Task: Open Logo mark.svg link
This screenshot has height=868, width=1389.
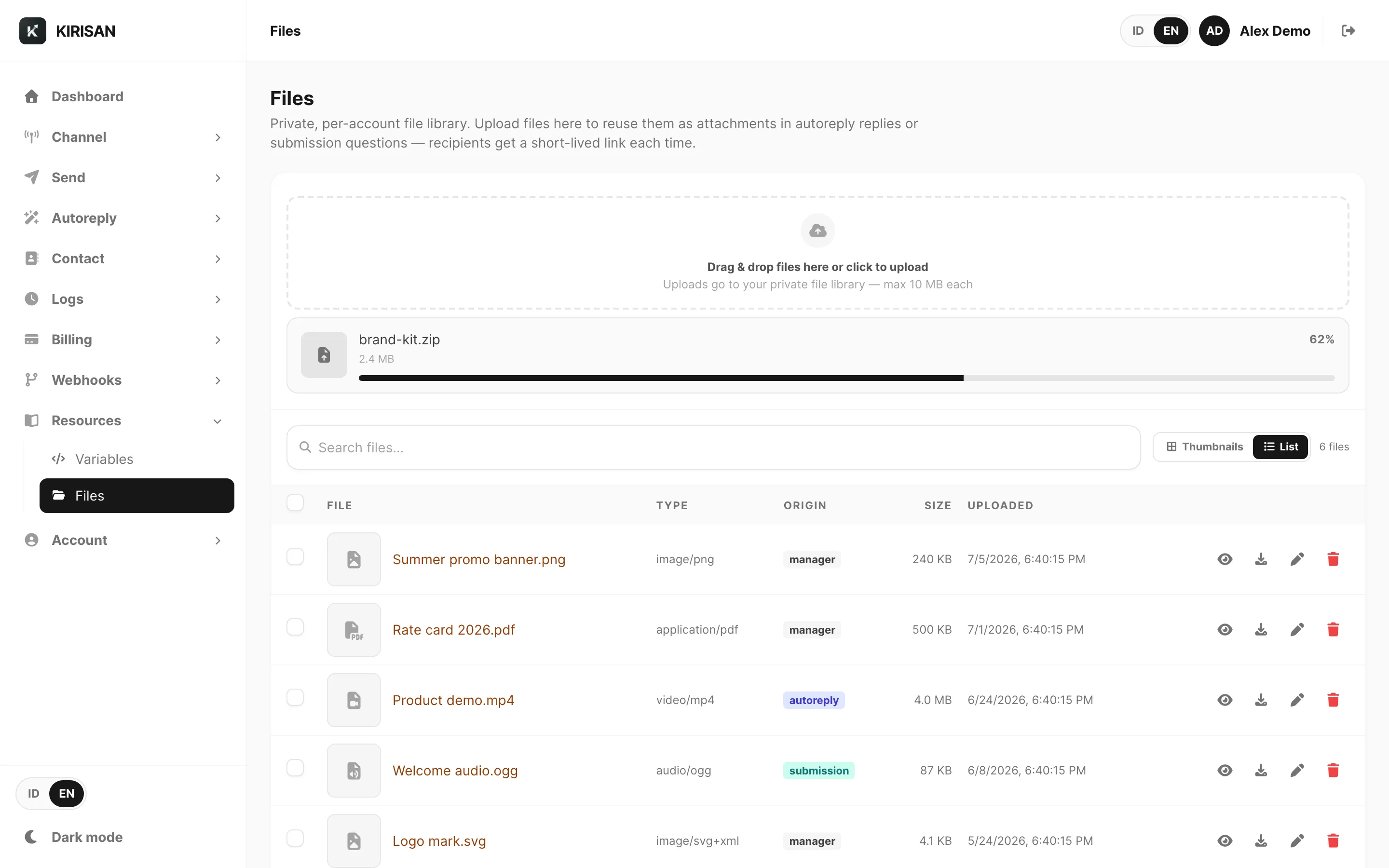Action: pos(439,841)
